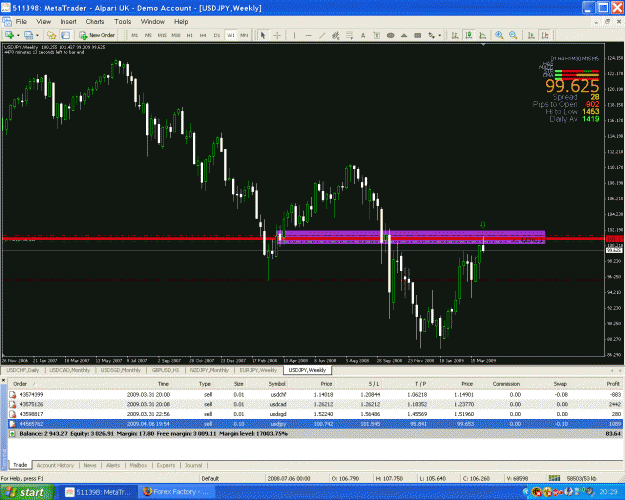The image size is (625, 500).
Task: Select the Trendline drawing tool
Action: tap(322, 35)
